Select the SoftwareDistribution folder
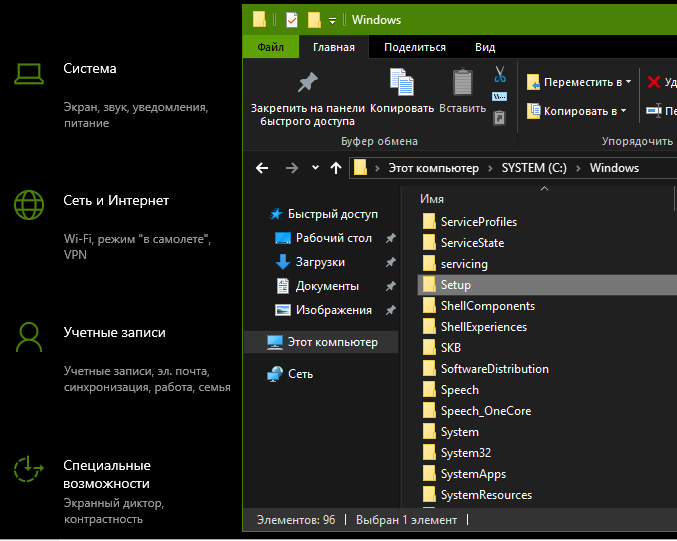Screen dimensions: 677x541 pyautogui.click(x=495, y=369)
